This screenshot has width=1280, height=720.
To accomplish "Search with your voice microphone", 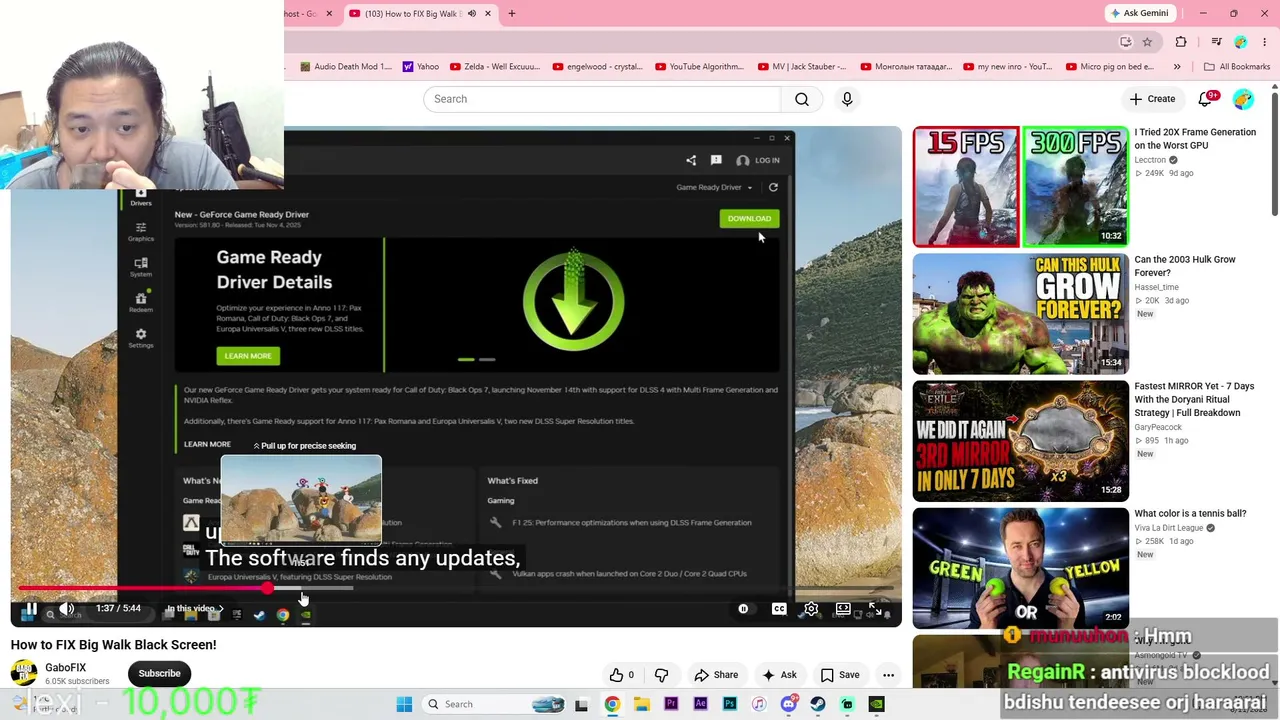I will (x=847, y=99).
